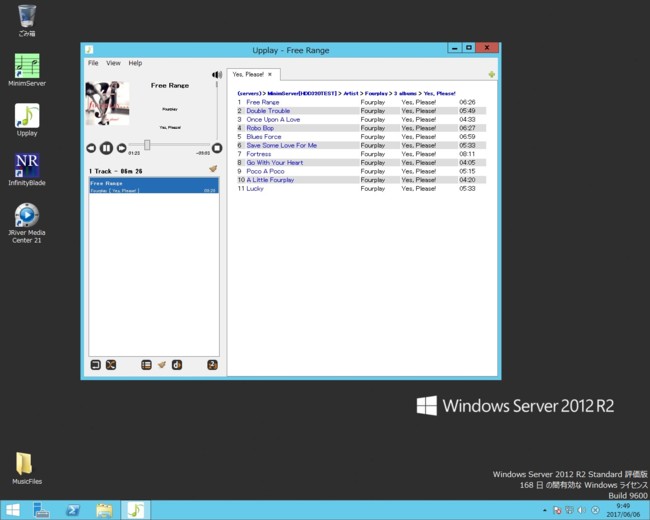Click the vertical volume slider

coord(217,110)
